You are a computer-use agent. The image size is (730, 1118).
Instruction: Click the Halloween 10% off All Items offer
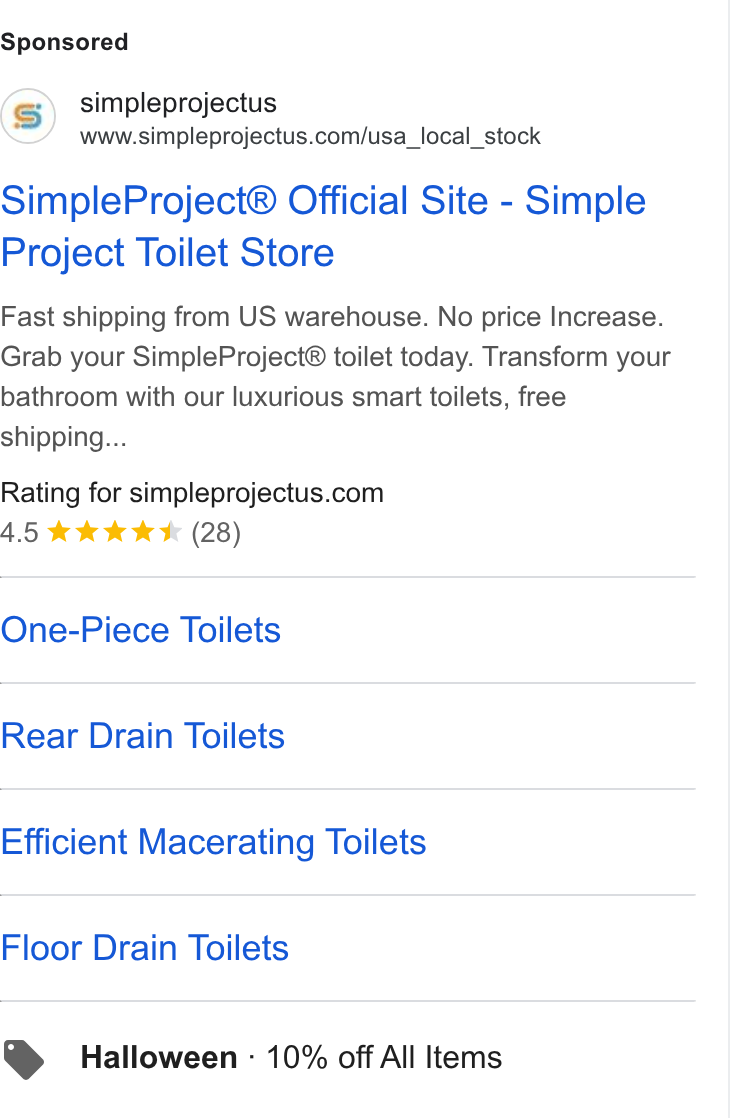coord(291,1057)
